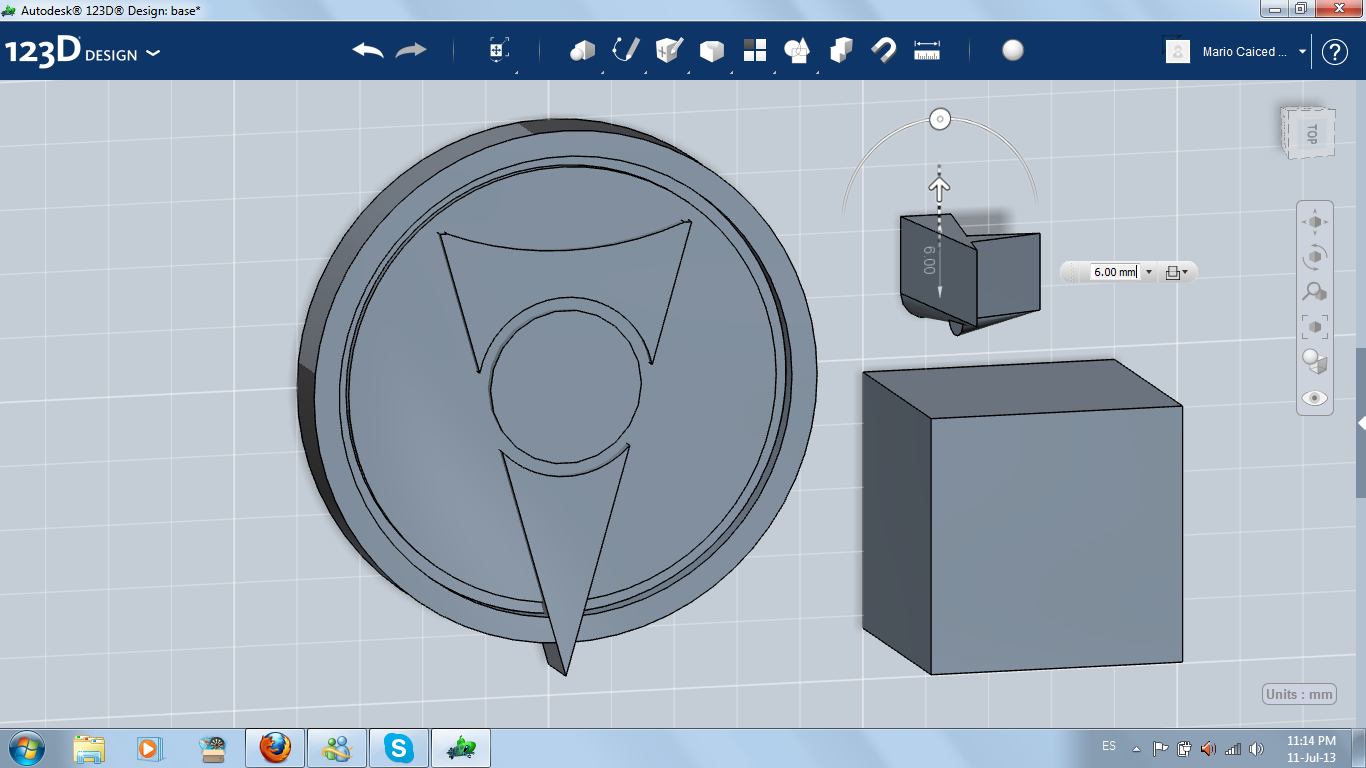This screenshot has height=768, width=1366.
Task: Click the Action Center flag icon
Action: (x=1160, y=748)
